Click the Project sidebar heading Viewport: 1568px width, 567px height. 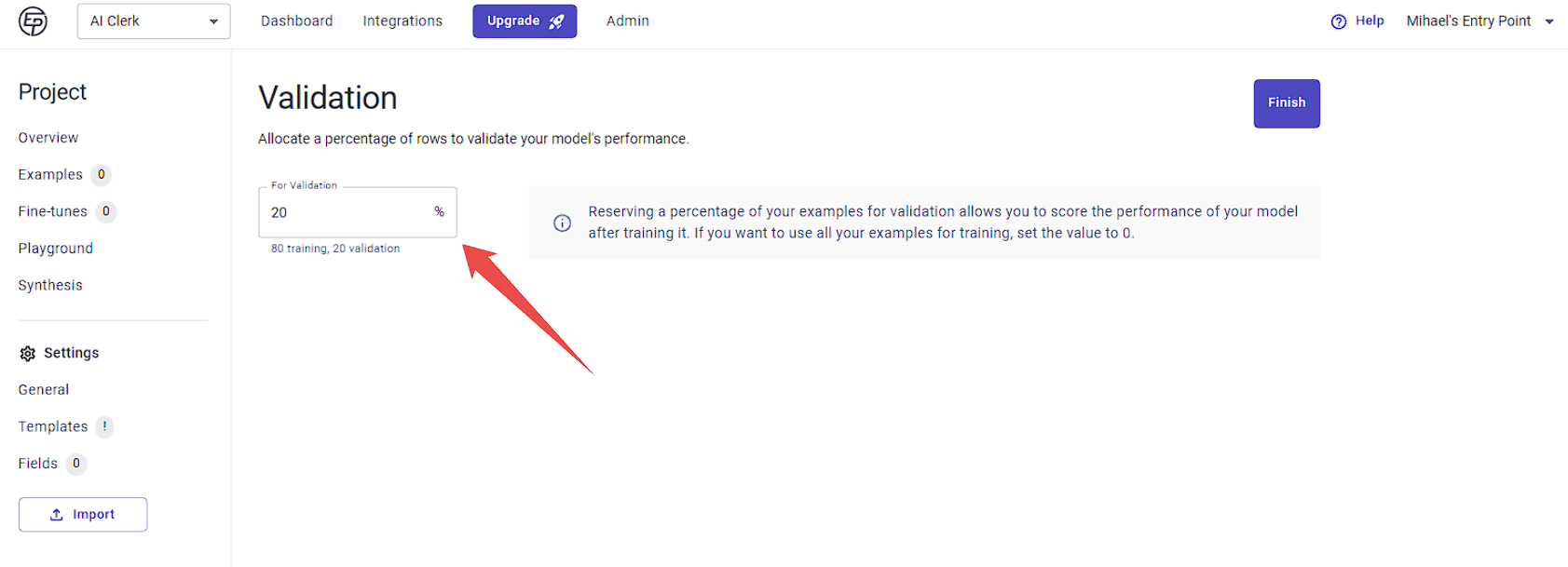(52, 92)
